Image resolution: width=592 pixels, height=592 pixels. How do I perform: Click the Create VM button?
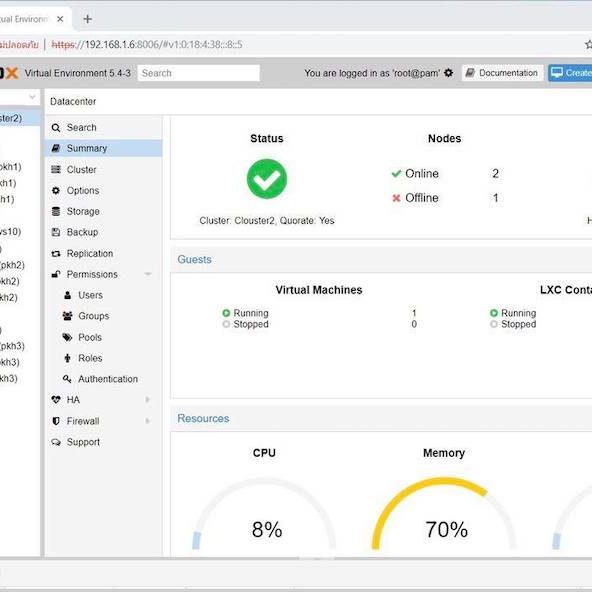pyautogui.click(x=570, y=73)
